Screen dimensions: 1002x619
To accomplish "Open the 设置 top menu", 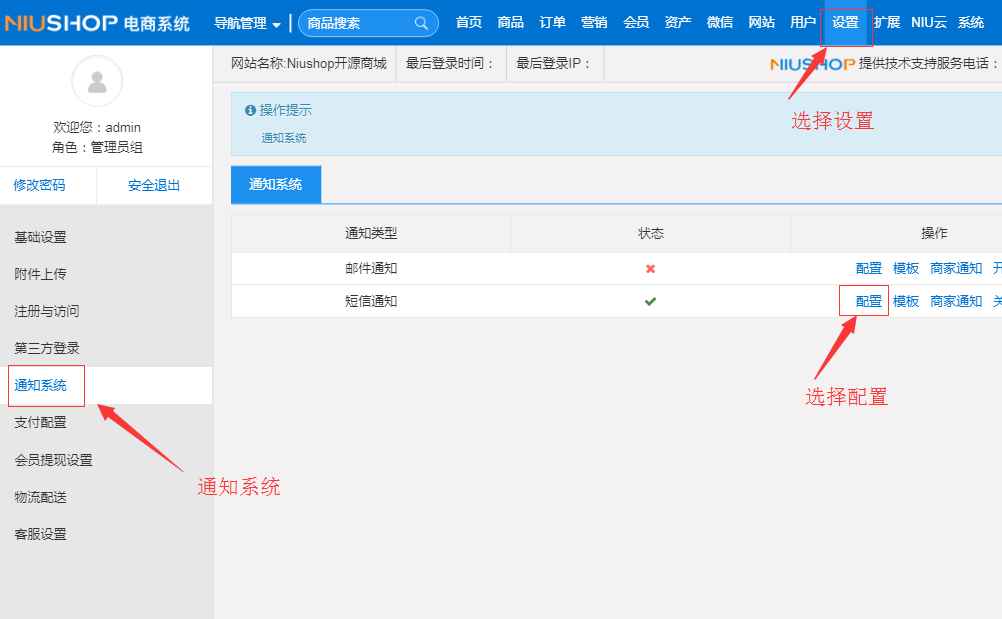I will pyautogui.click(x=845, y=23).
